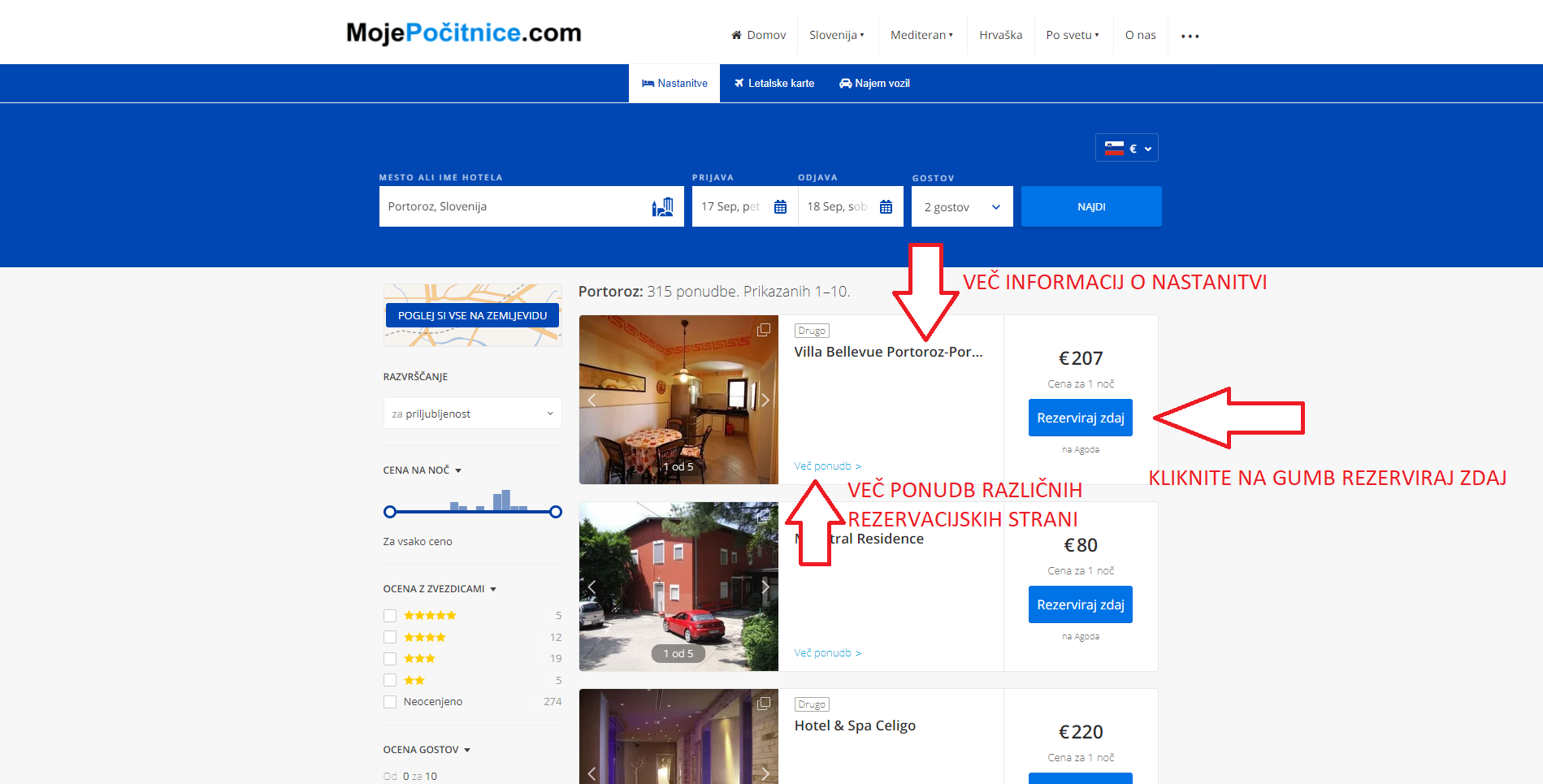Go to Domov page
The height and width of the screenshot is (784, 1543).
click(x=758, y=35)
